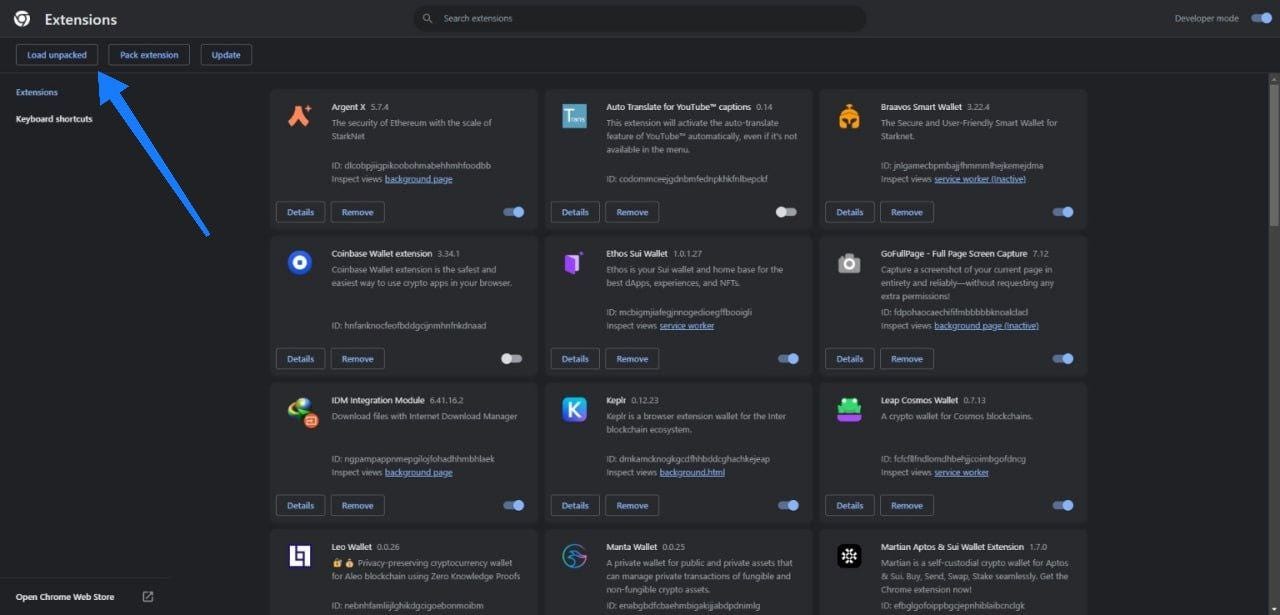Open IDM Integration Module background page link
Viewport: 1280px width, 615px height.
[x=418, y=472]
